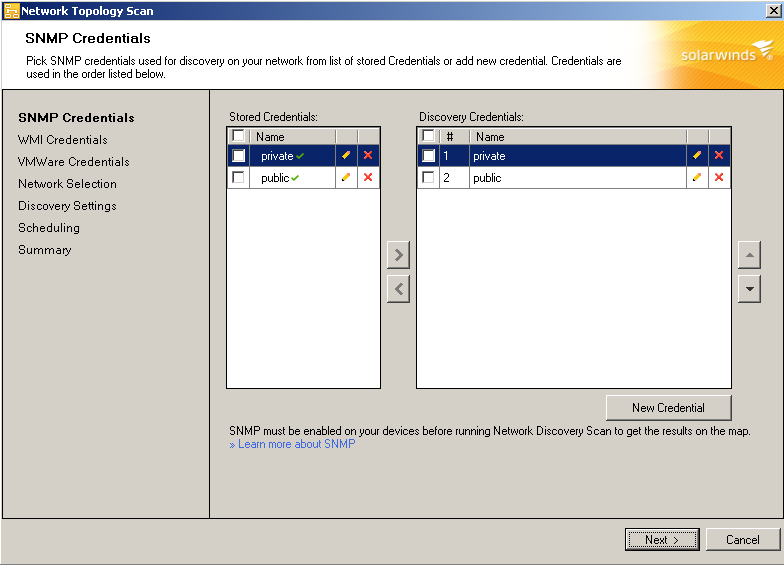Edit discovery credential private with pencil icon

(697, 156)
